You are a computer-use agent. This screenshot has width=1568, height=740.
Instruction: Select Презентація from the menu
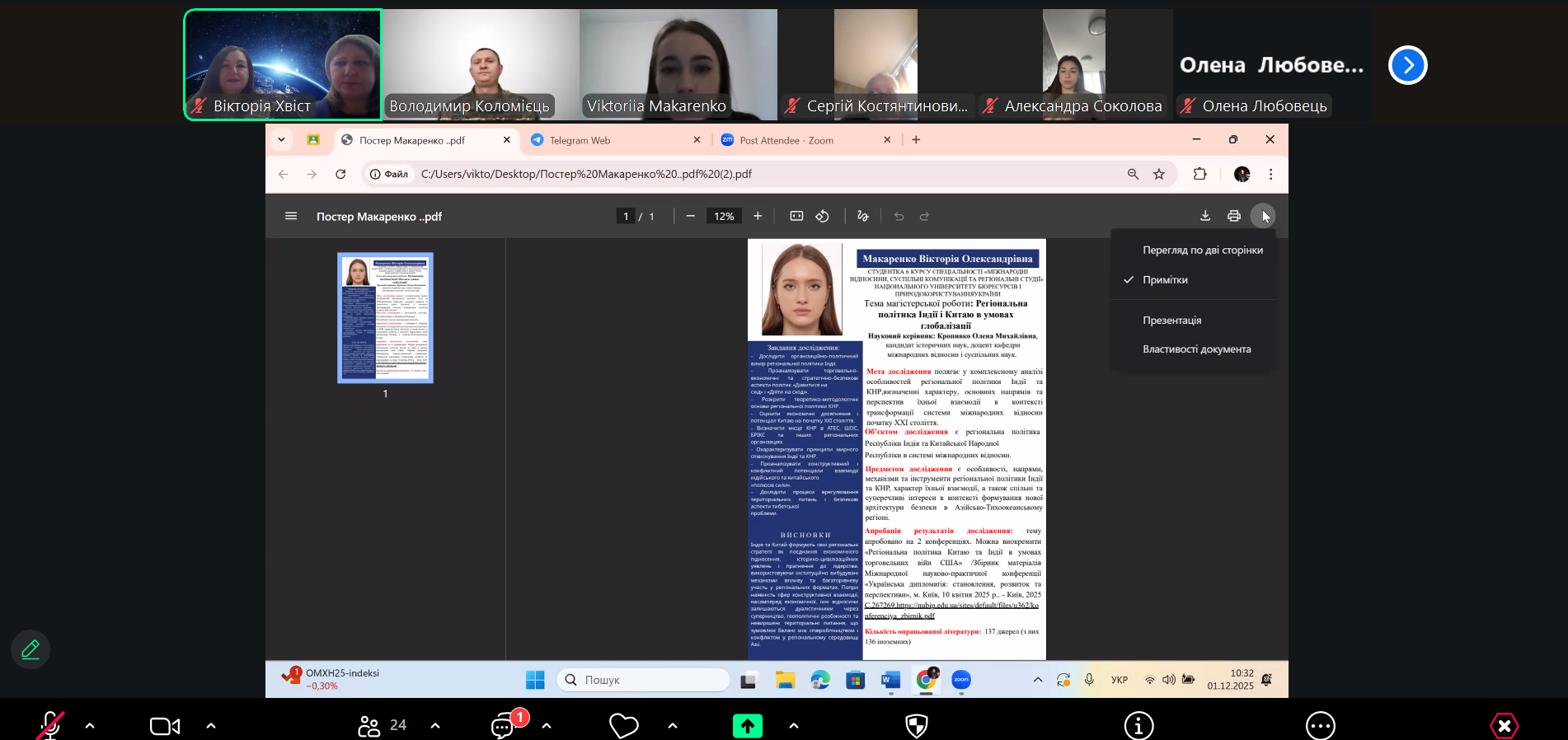pos(1171,321)
